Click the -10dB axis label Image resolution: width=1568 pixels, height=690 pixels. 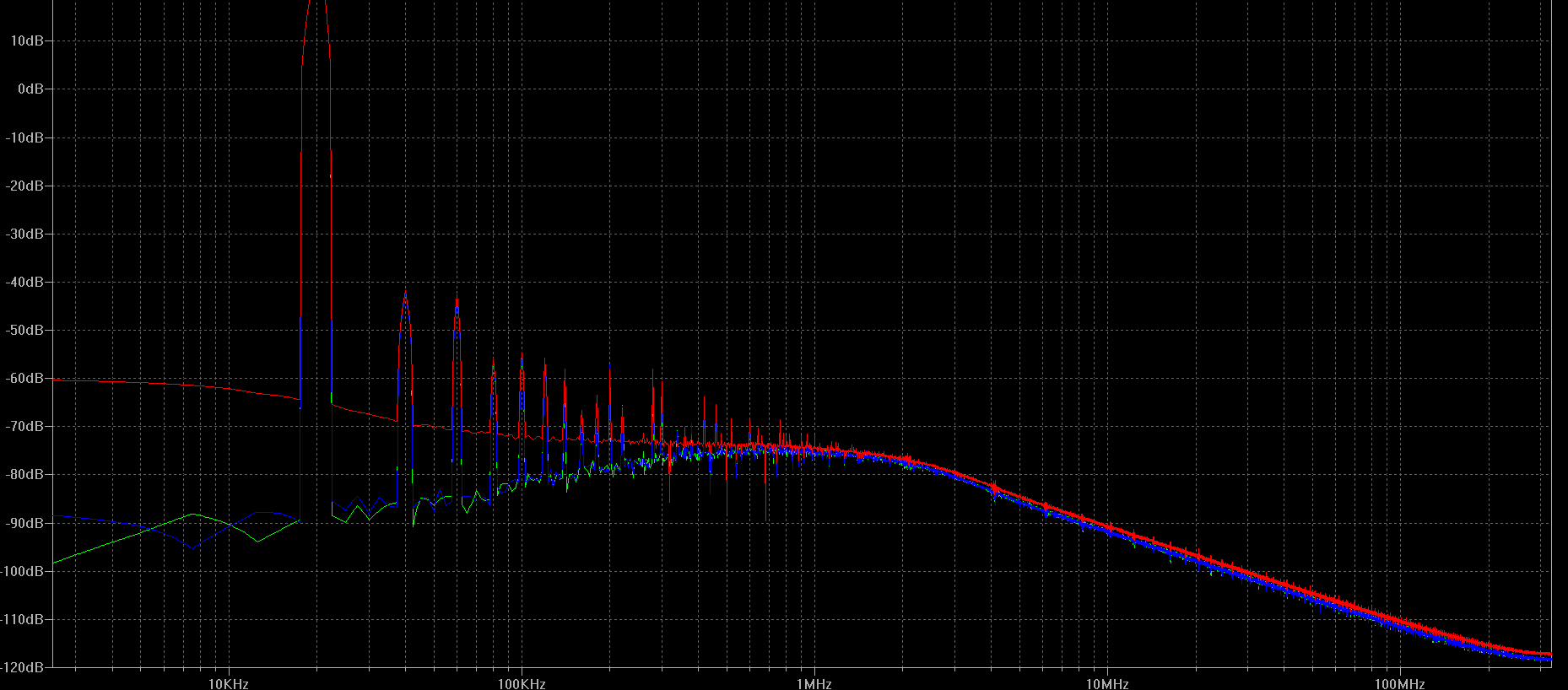coord(24,137)
